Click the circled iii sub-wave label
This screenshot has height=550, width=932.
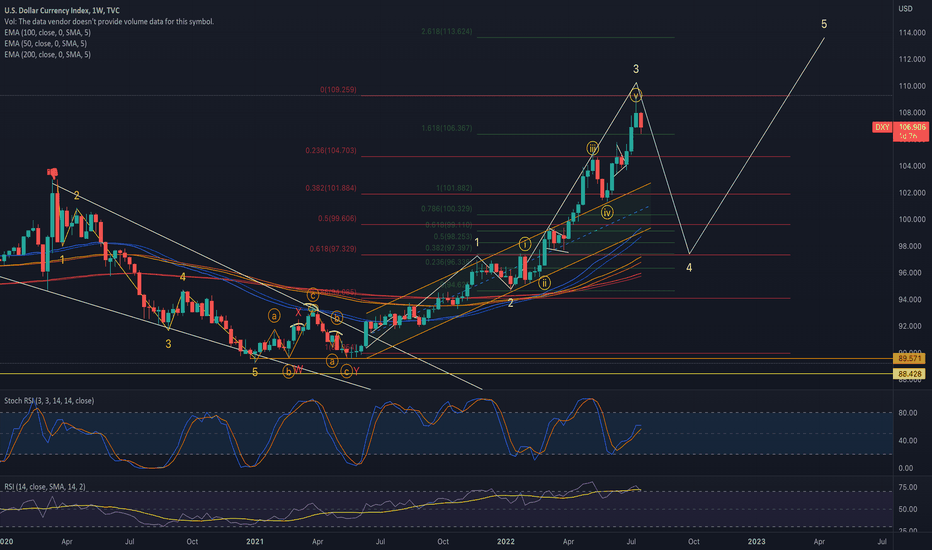(x=593, y=148)
